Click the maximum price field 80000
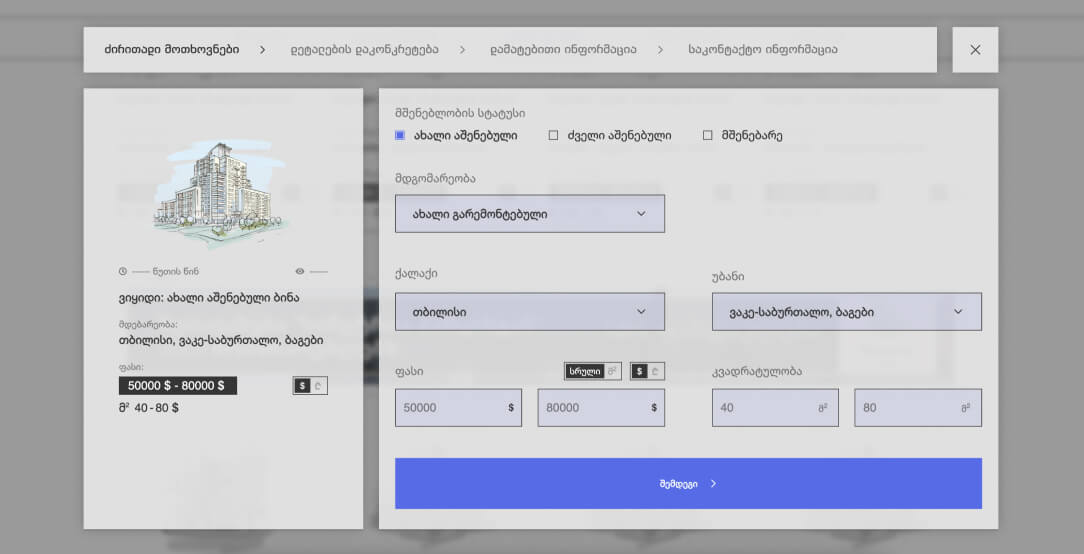This screenshot has width=1084, height=554. (x=601, y=407)
